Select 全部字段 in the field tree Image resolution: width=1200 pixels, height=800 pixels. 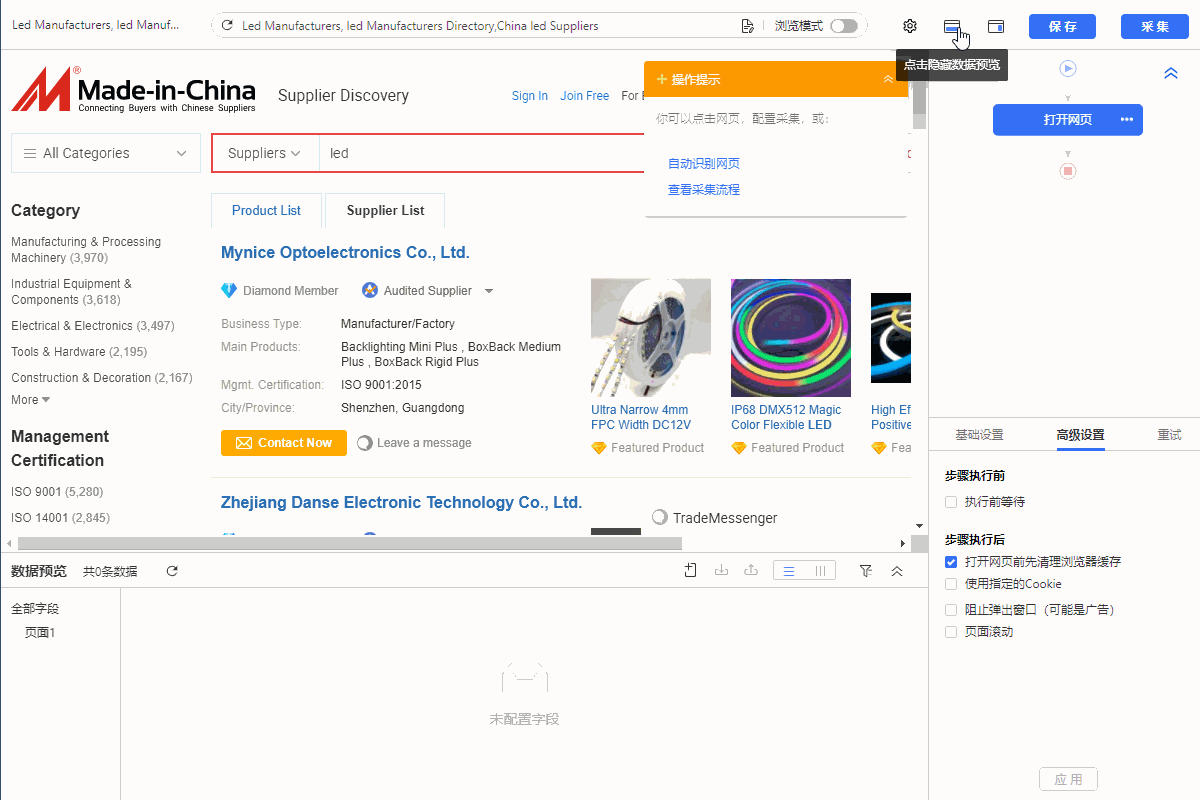coord(35,609)
